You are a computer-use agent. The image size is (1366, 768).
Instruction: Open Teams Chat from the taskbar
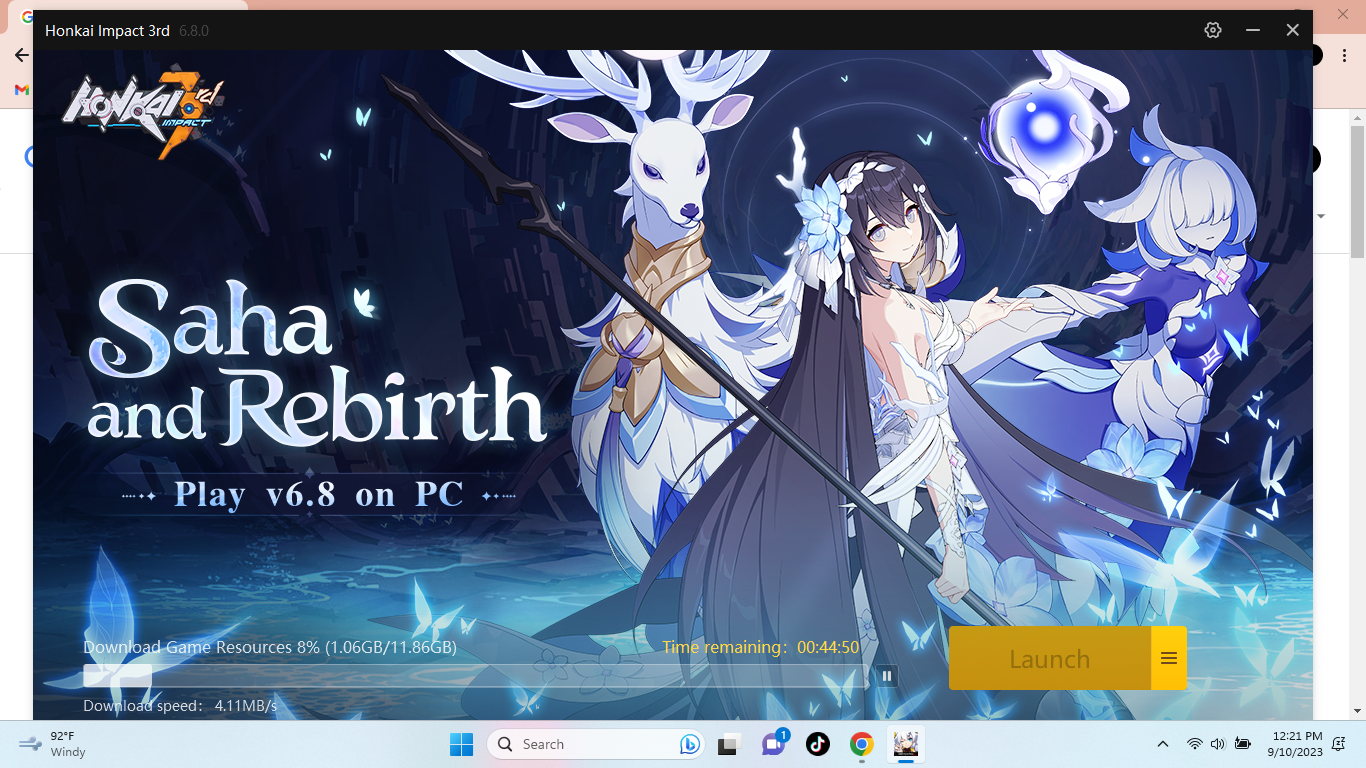[773, 744]
